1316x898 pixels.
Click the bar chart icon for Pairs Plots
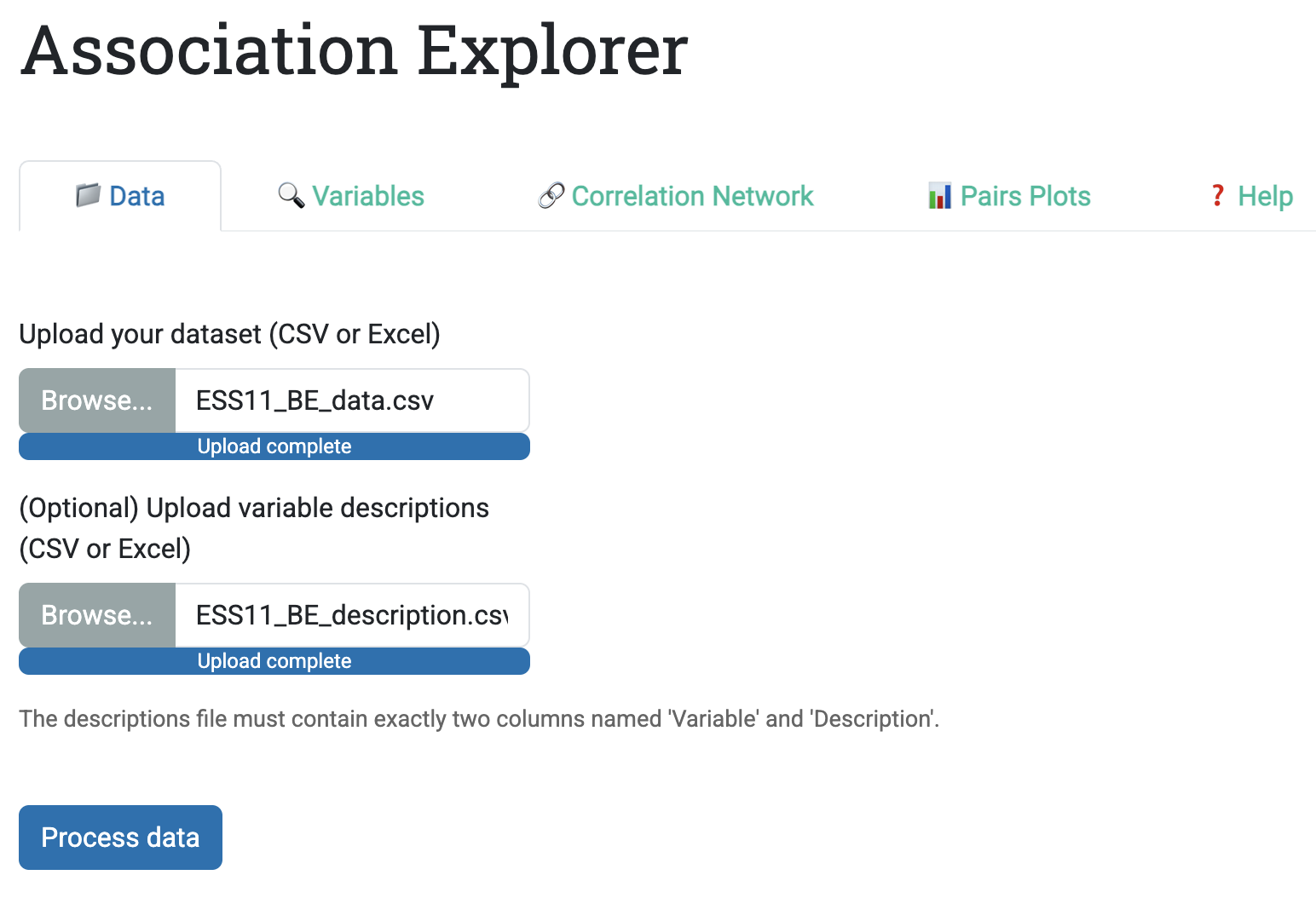[x=939, y=196]
